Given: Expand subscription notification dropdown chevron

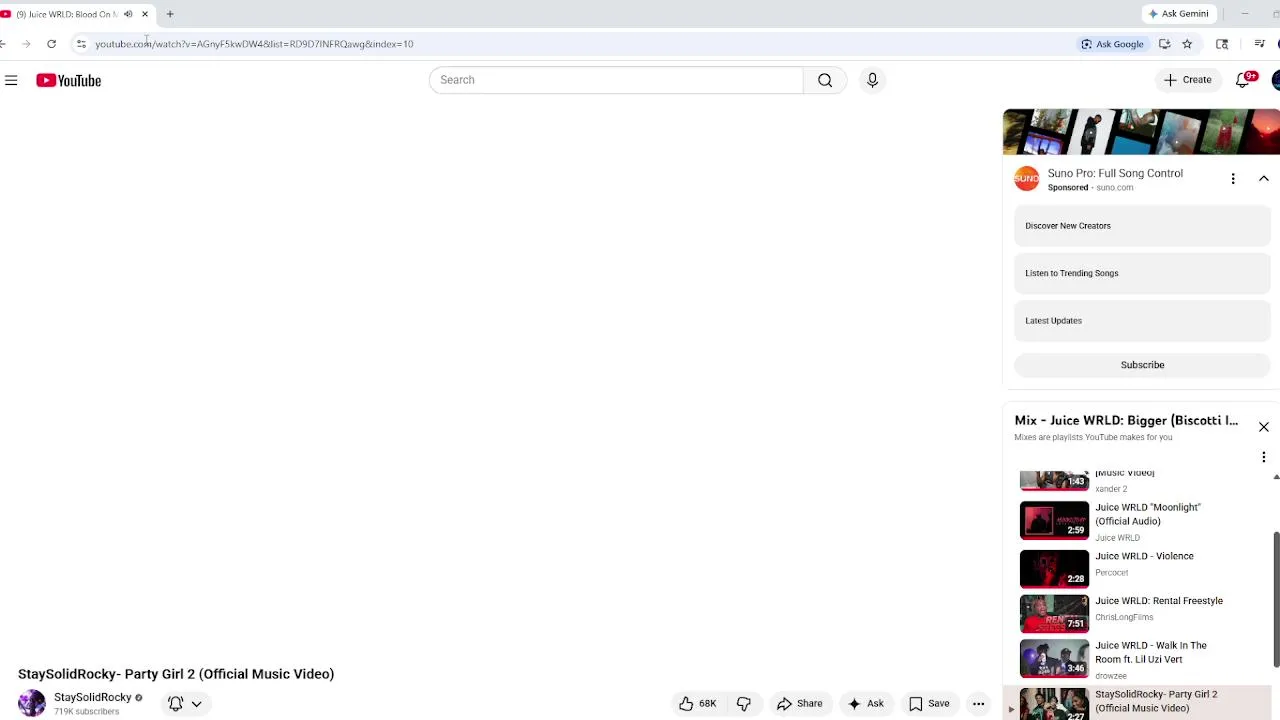Looking at the screenshot, I should tap(197, 704).
